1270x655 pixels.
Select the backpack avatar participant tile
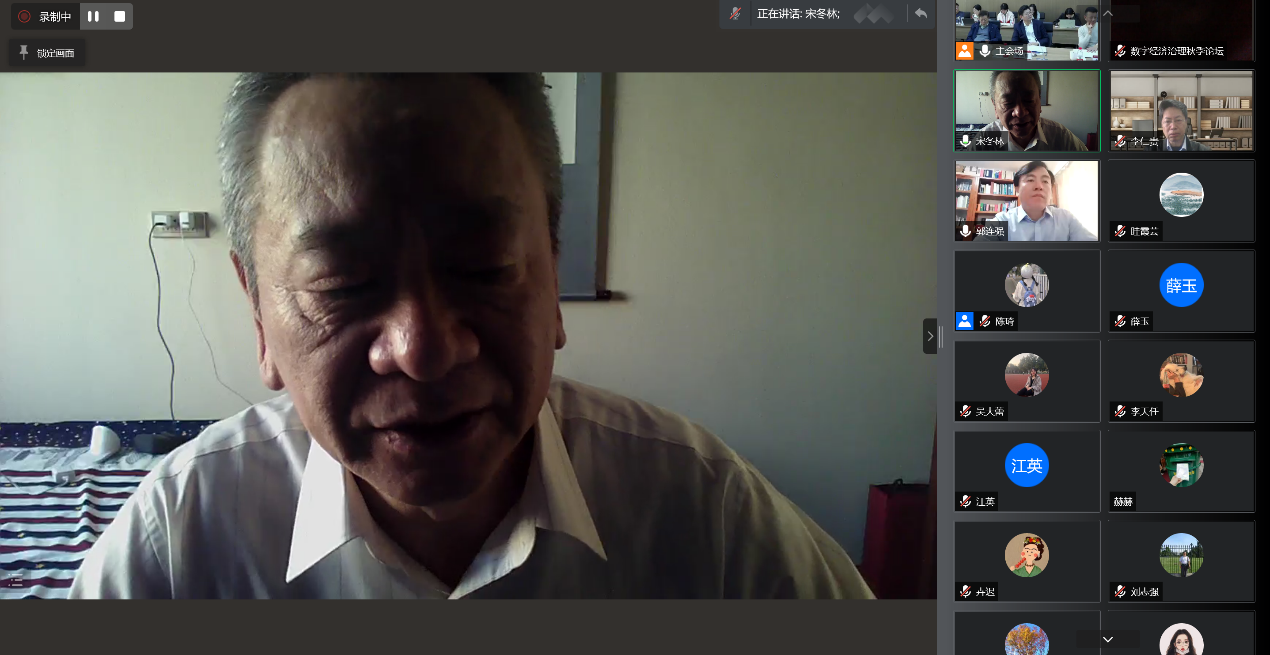pos(1027,291)
